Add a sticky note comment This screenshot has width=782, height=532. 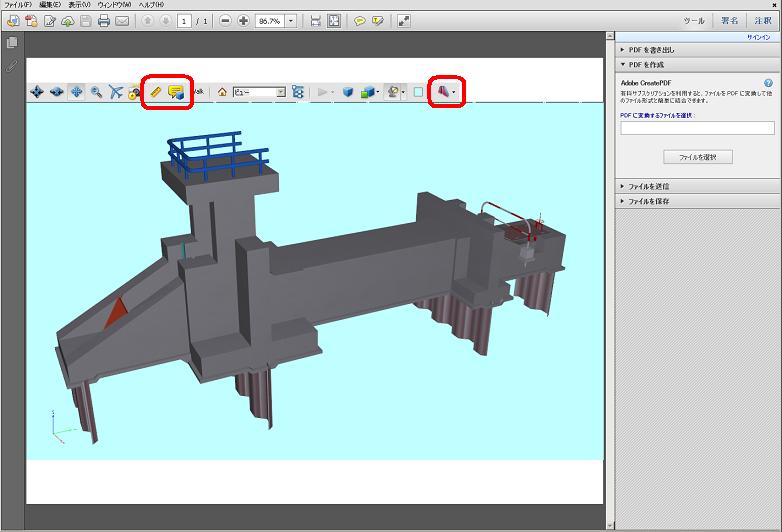pos(360,21)
